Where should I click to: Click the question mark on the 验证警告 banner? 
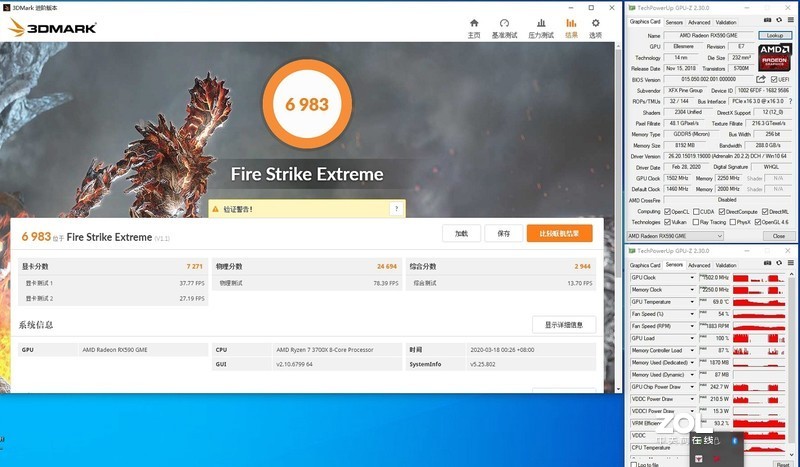396,208
